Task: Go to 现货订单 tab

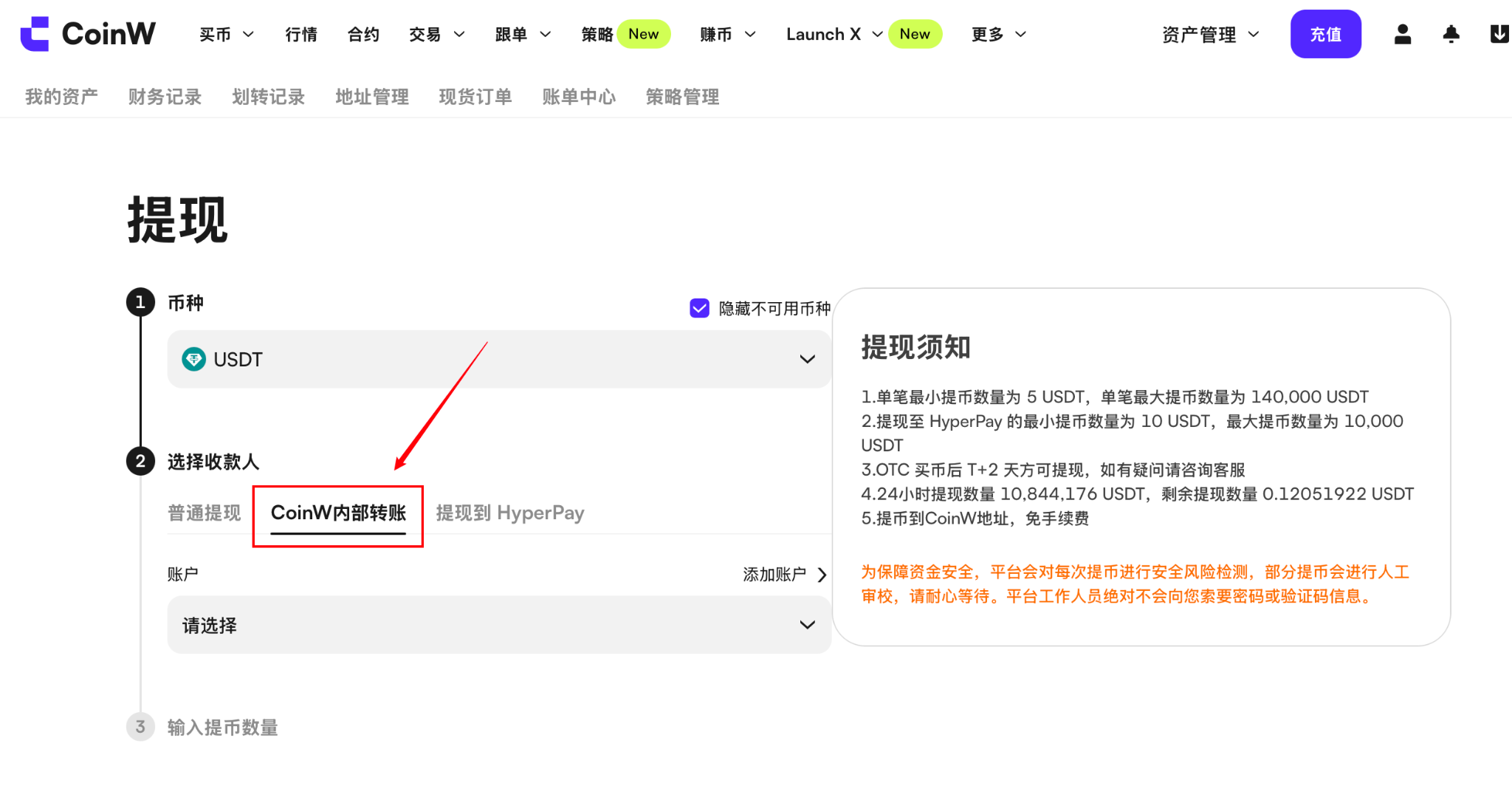Action: pyautogui.click(x=475, y=97)
